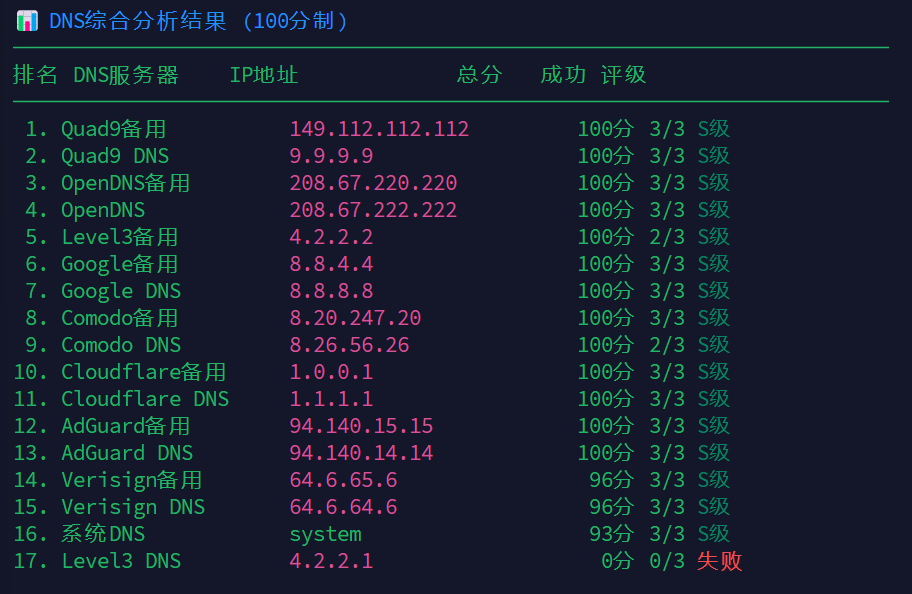Select IP address 1.0.0.1
This screenshot has width=912, height=594.
(x=332, y=372)
